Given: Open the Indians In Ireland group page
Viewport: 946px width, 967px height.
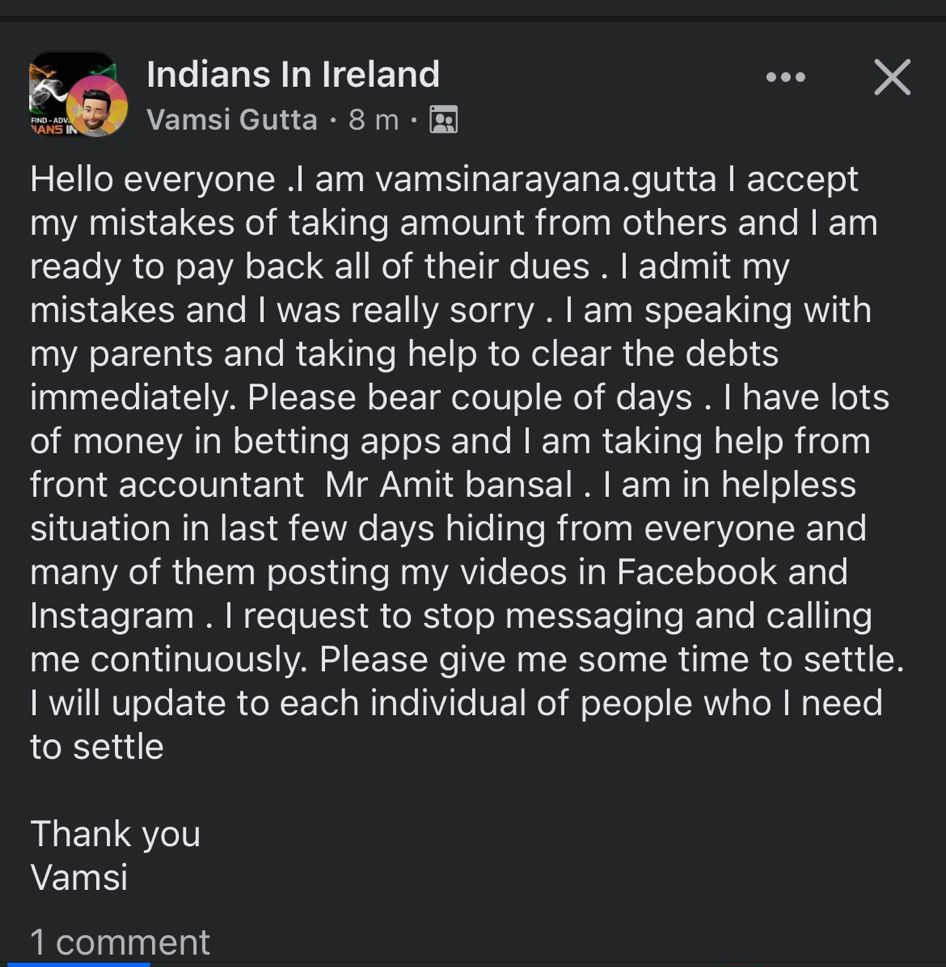Looking at the screenshot, I should click(x=293, y=74).
